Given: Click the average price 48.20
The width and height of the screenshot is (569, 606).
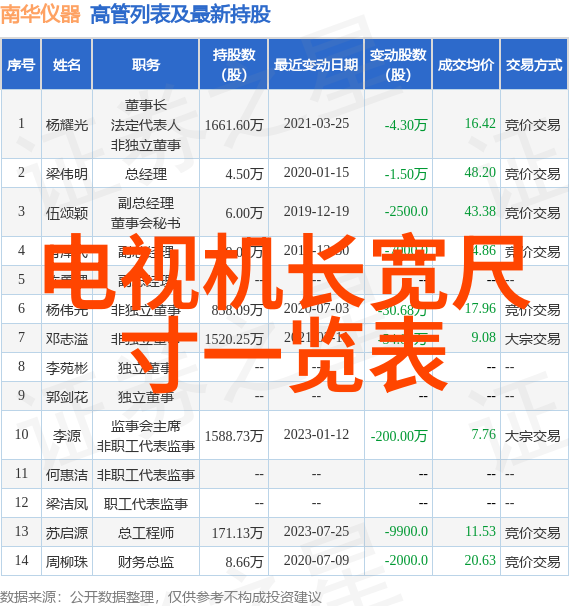Looking at the screenshot, I should [x=480, y=172].
